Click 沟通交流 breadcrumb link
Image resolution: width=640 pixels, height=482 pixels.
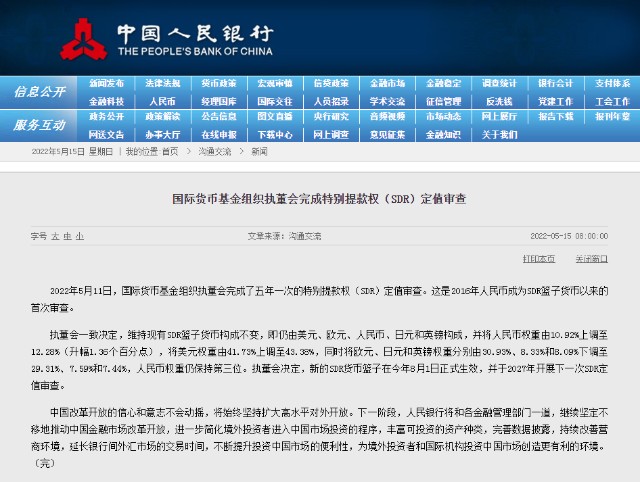(215, 152)
